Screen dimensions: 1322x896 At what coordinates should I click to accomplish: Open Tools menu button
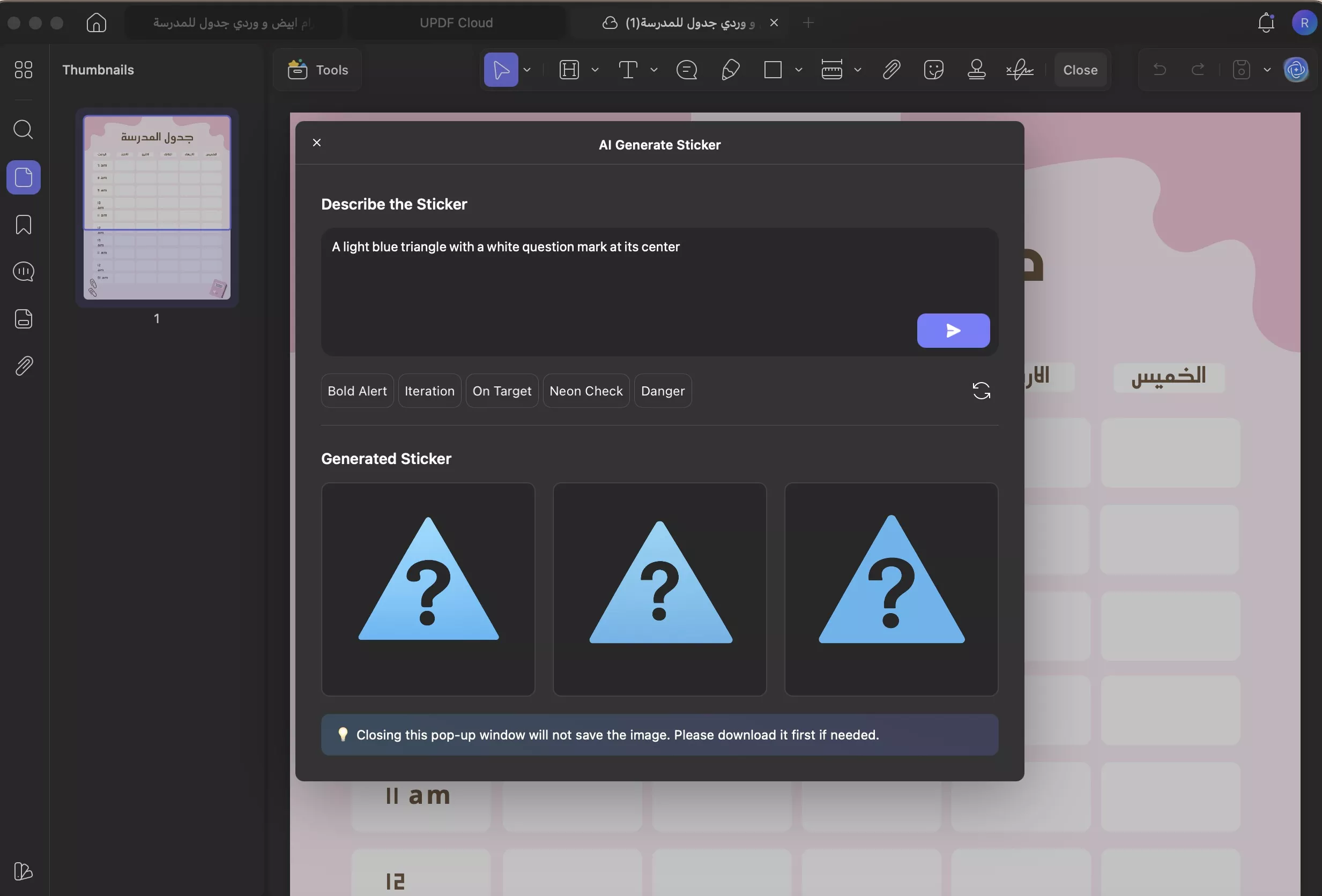[318, 70]
